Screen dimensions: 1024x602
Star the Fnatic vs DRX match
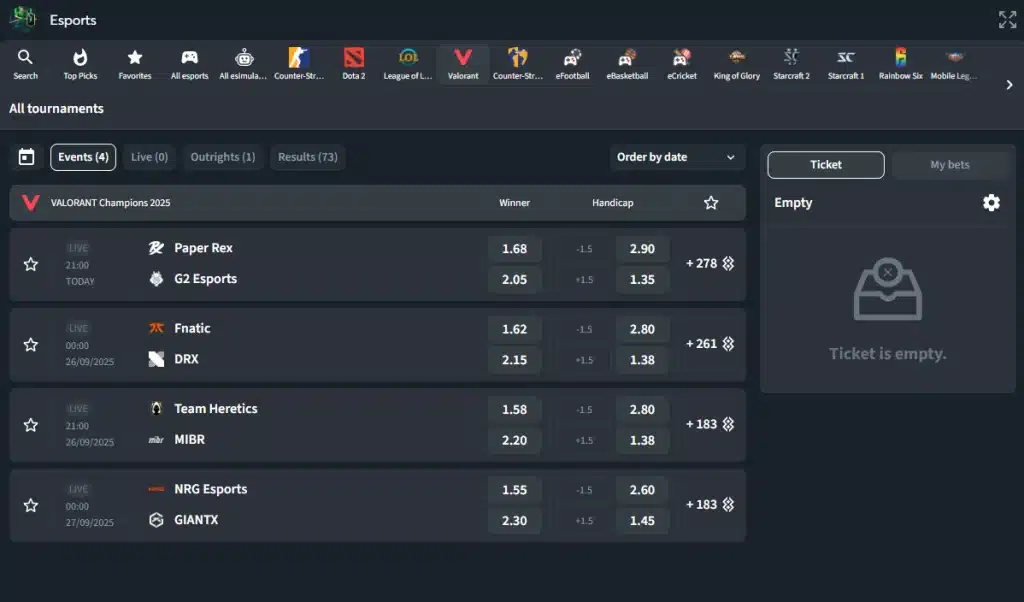[x=31, y=344]
